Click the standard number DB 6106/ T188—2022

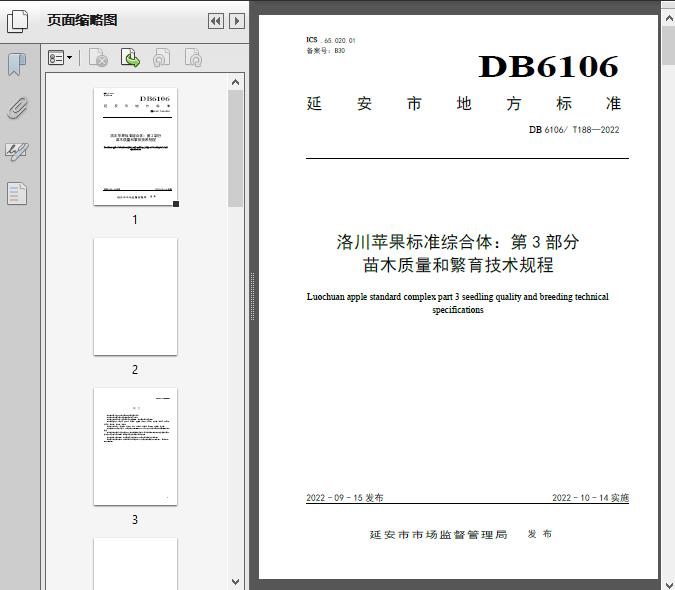pos(574,130)
